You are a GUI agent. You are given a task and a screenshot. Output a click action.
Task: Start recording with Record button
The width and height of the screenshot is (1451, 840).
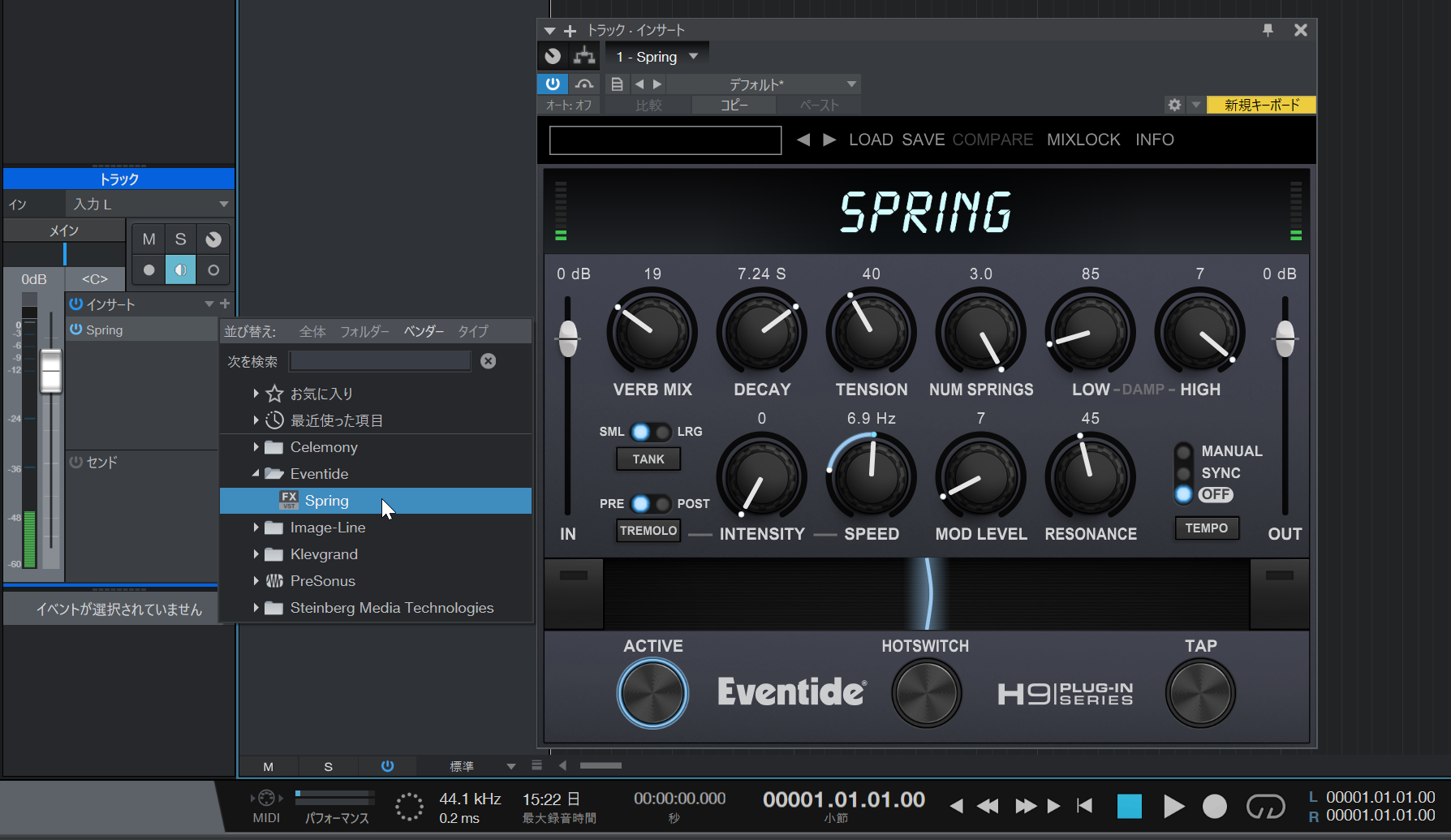pos(1214,806)
